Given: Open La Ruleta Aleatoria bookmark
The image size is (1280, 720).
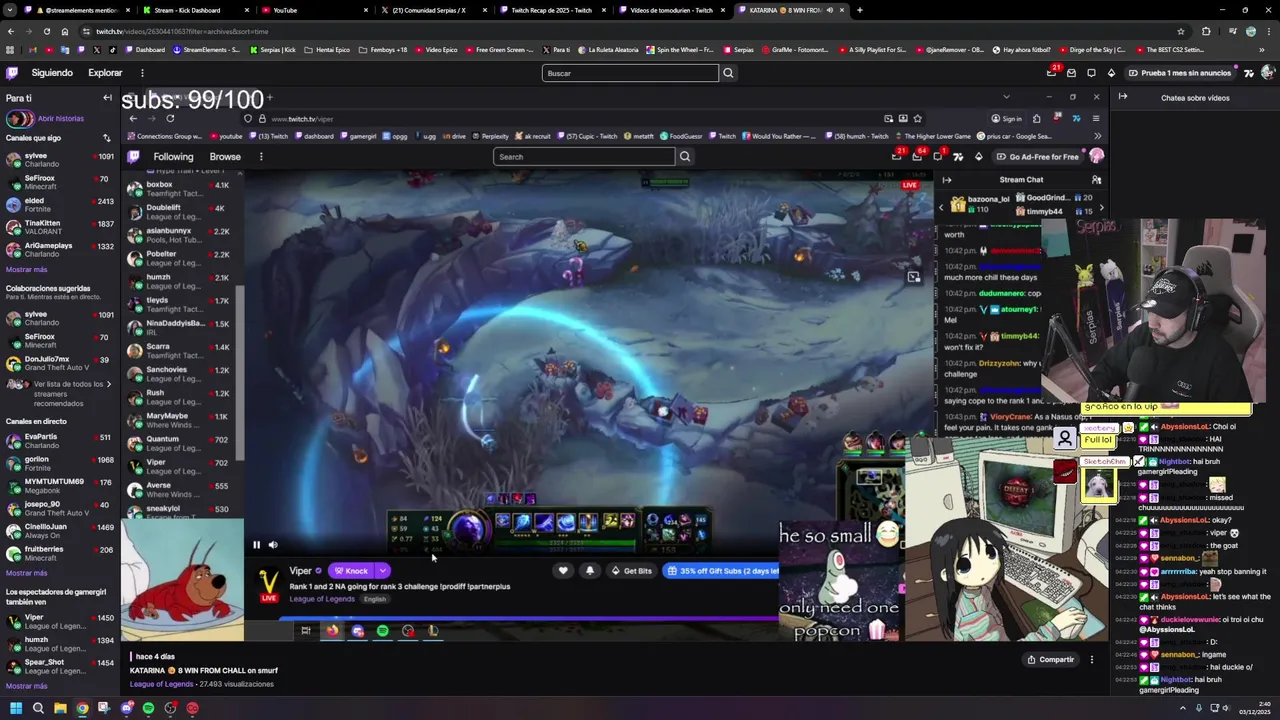Looking at the screenshot, I should (607, 49).
